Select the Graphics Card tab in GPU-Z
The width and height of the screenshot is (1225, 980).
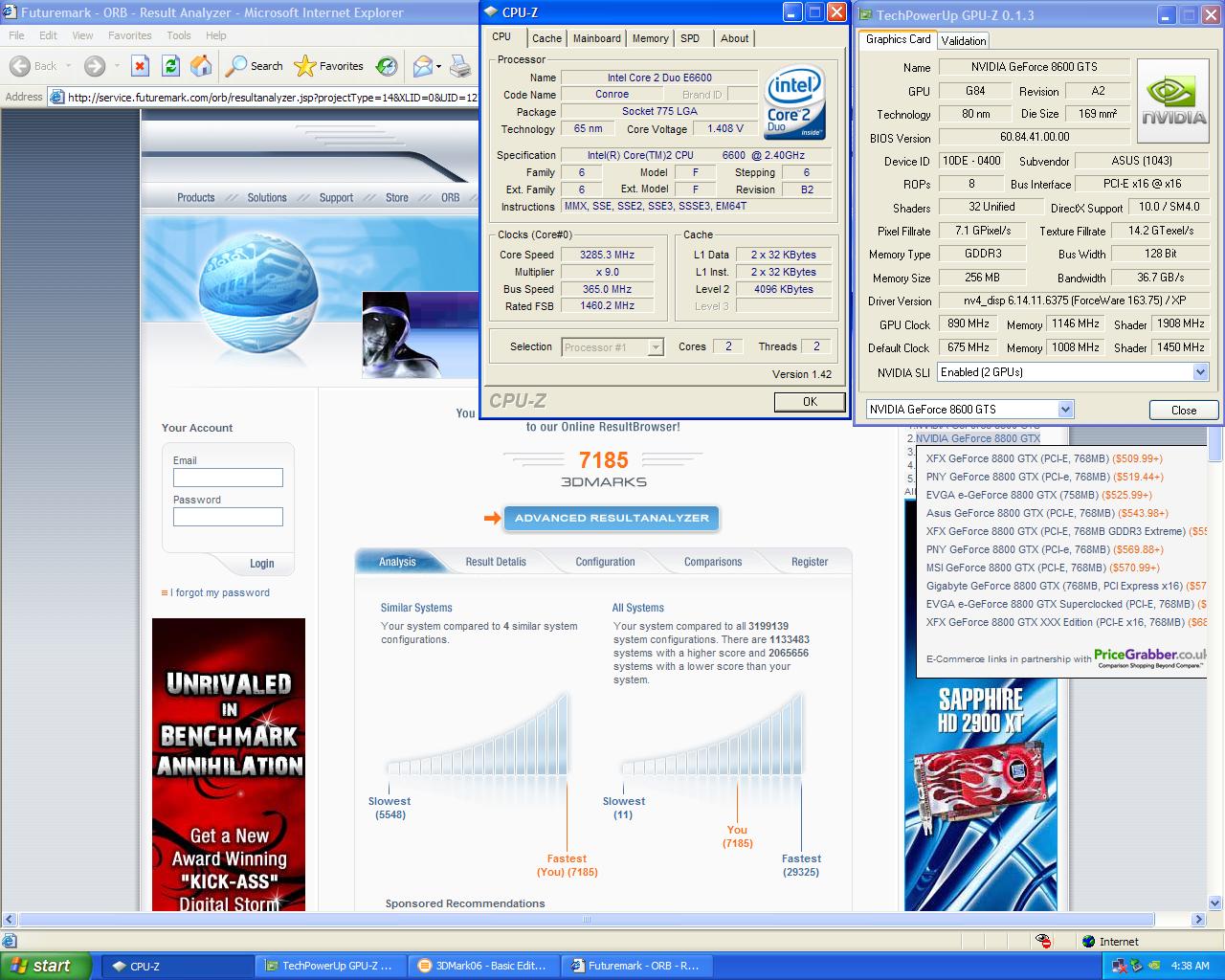click(x=898, y=39)
